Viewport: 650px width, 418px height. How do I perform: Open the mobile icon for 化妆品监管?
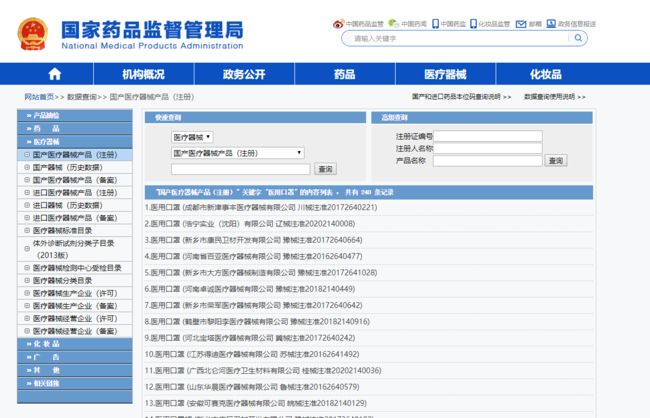pyautogui.click(x=473, y=24)
